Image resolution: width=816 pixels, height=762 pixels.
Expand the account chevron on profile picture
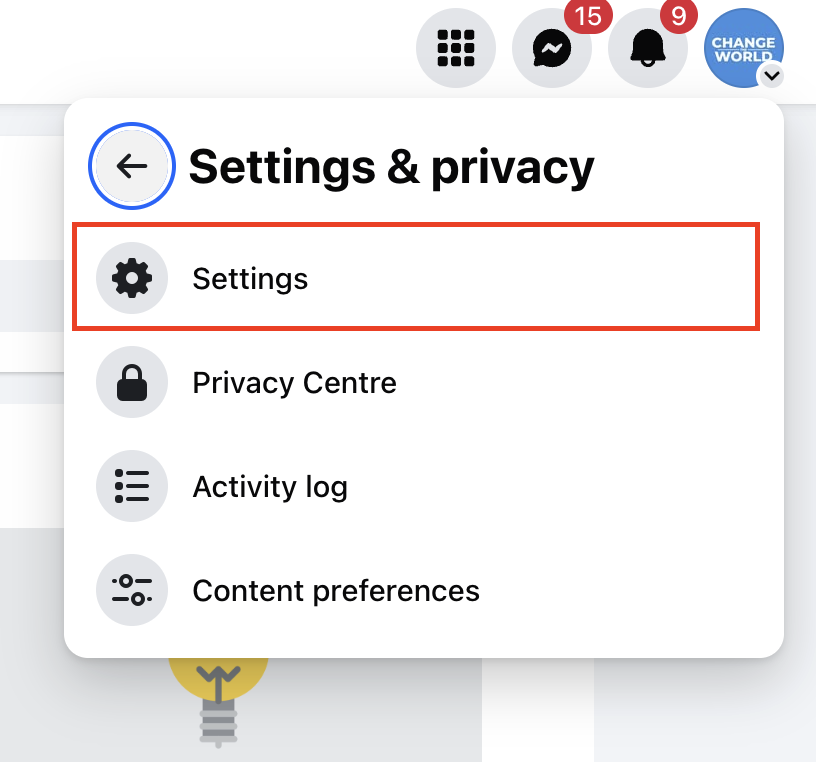pyautogui.click(x=772, y=76)
